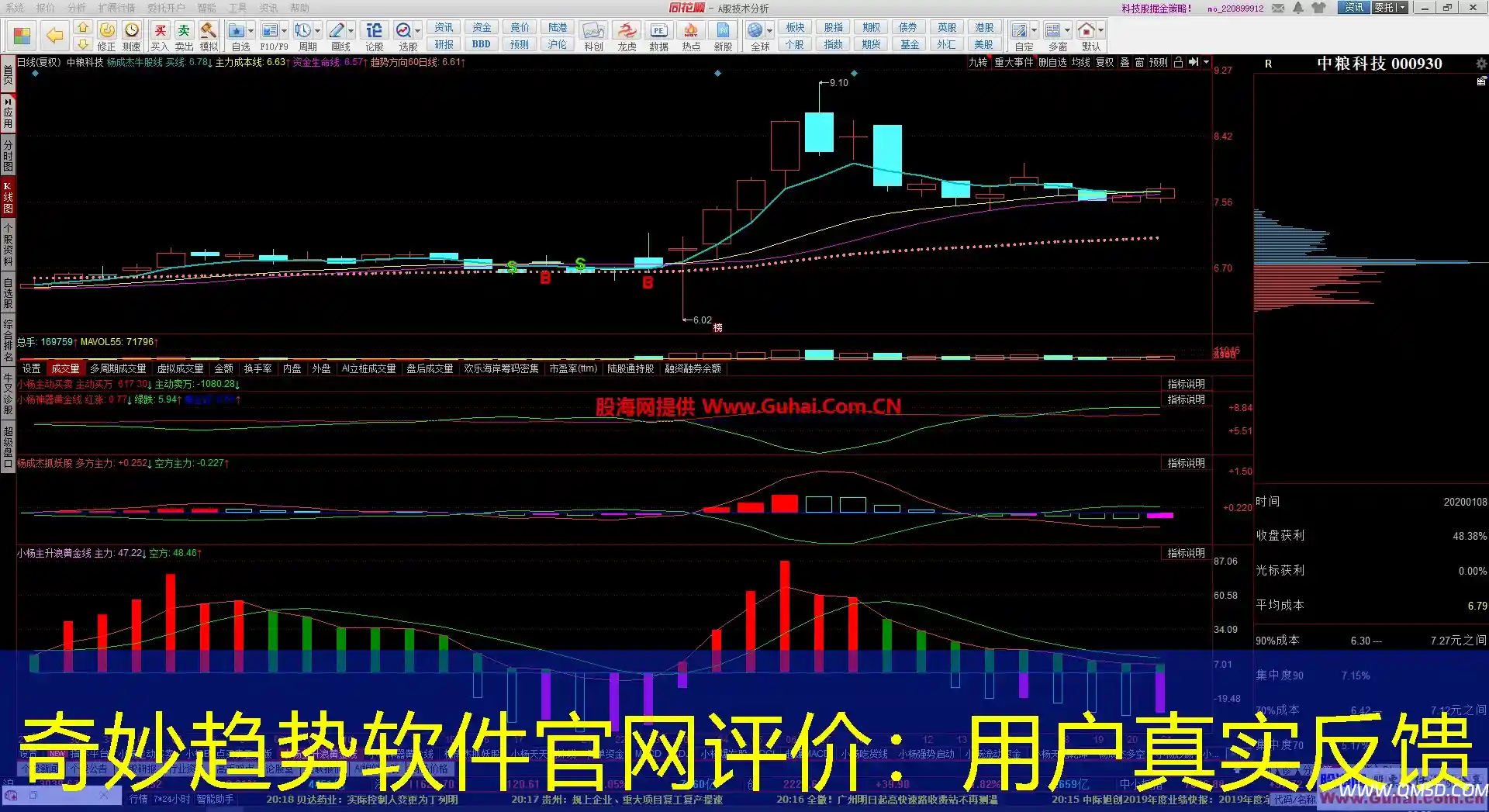This screenshot has height=812, width=1489.
Task: Open the 系统 menu
Action: click(x=15, y=8)
